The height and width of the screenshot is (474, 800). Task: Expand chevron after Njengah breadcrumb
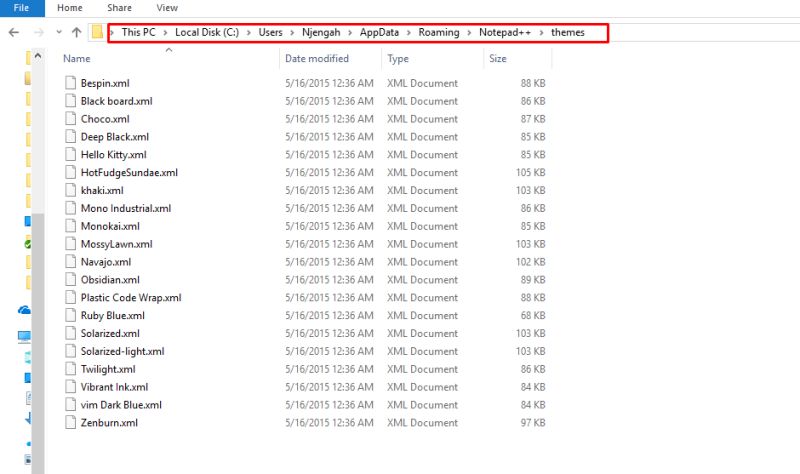pyautogui.click(x=350, y=33)
